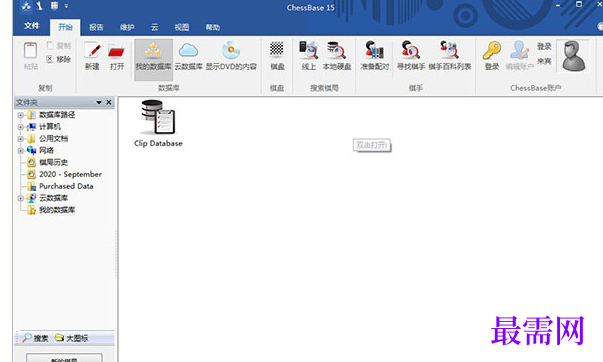Open quick access toolbar customize dropdown

click(x=66, y=6)
